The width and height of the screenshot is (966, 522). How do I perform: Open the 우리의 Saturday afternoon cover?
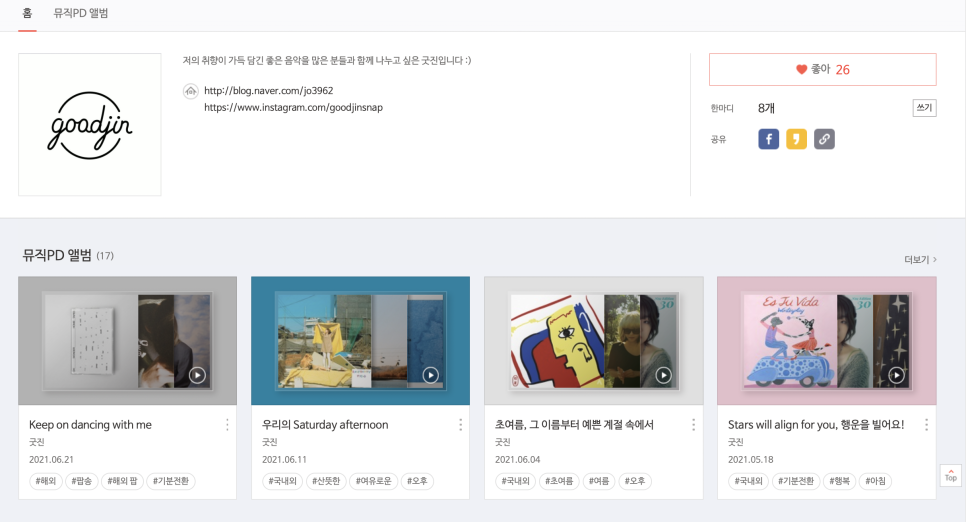coord(360,341)
